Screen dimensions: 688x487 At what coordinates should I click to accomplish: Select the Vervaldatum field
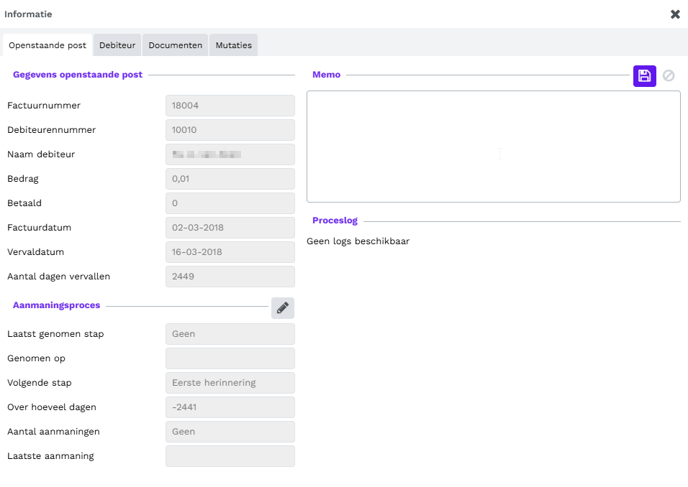click(x=229, y=252)
